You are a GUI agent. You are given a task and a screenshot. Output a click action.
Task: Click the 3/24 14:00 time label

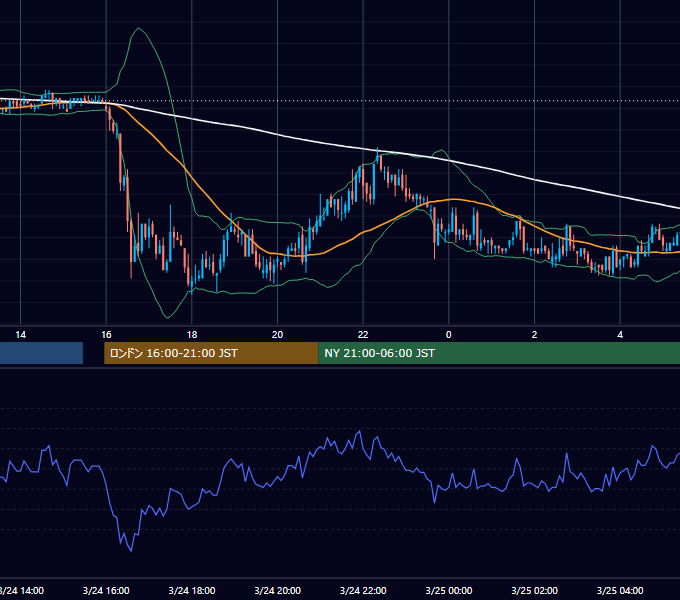tap(22, 590)
